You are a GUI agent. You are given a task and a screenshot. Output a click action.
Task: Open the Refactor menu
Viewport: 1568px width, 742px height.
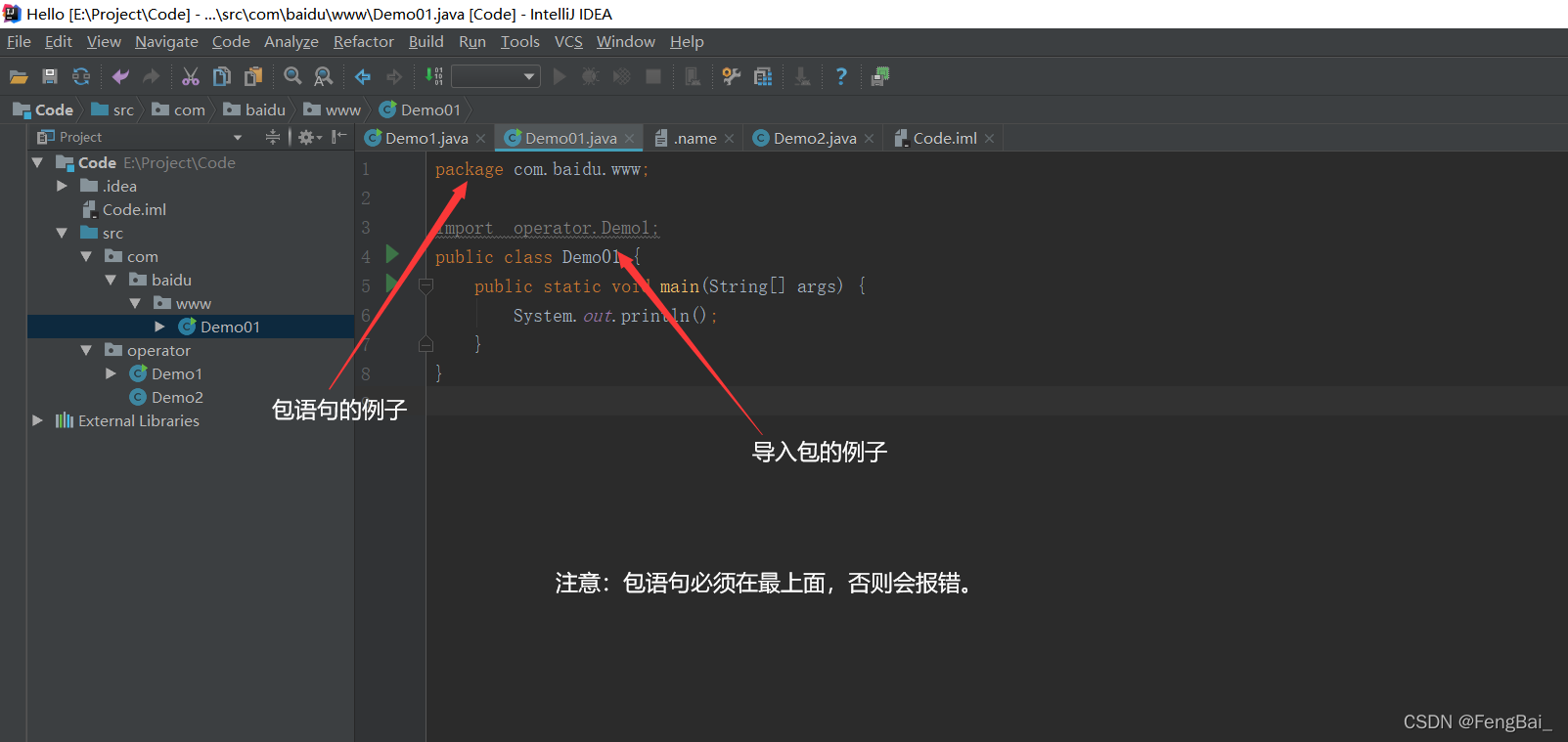click(x=363, y=42)
